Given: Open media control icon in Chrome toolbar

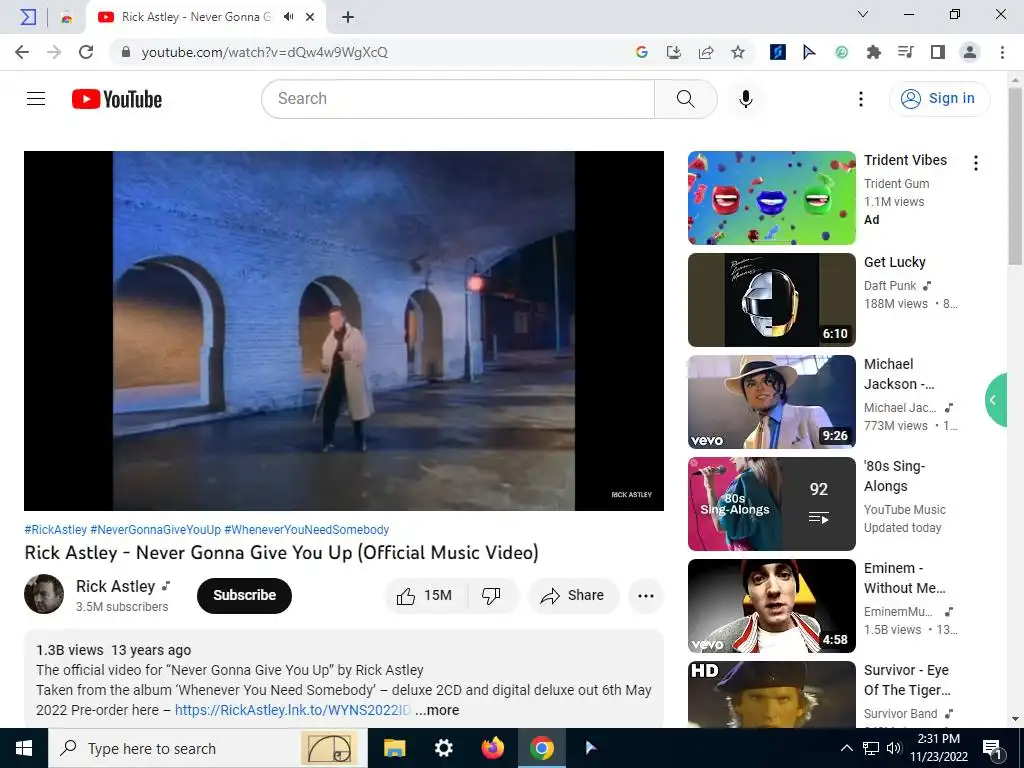Looking at the screenshot, I should tap(906, 52).
